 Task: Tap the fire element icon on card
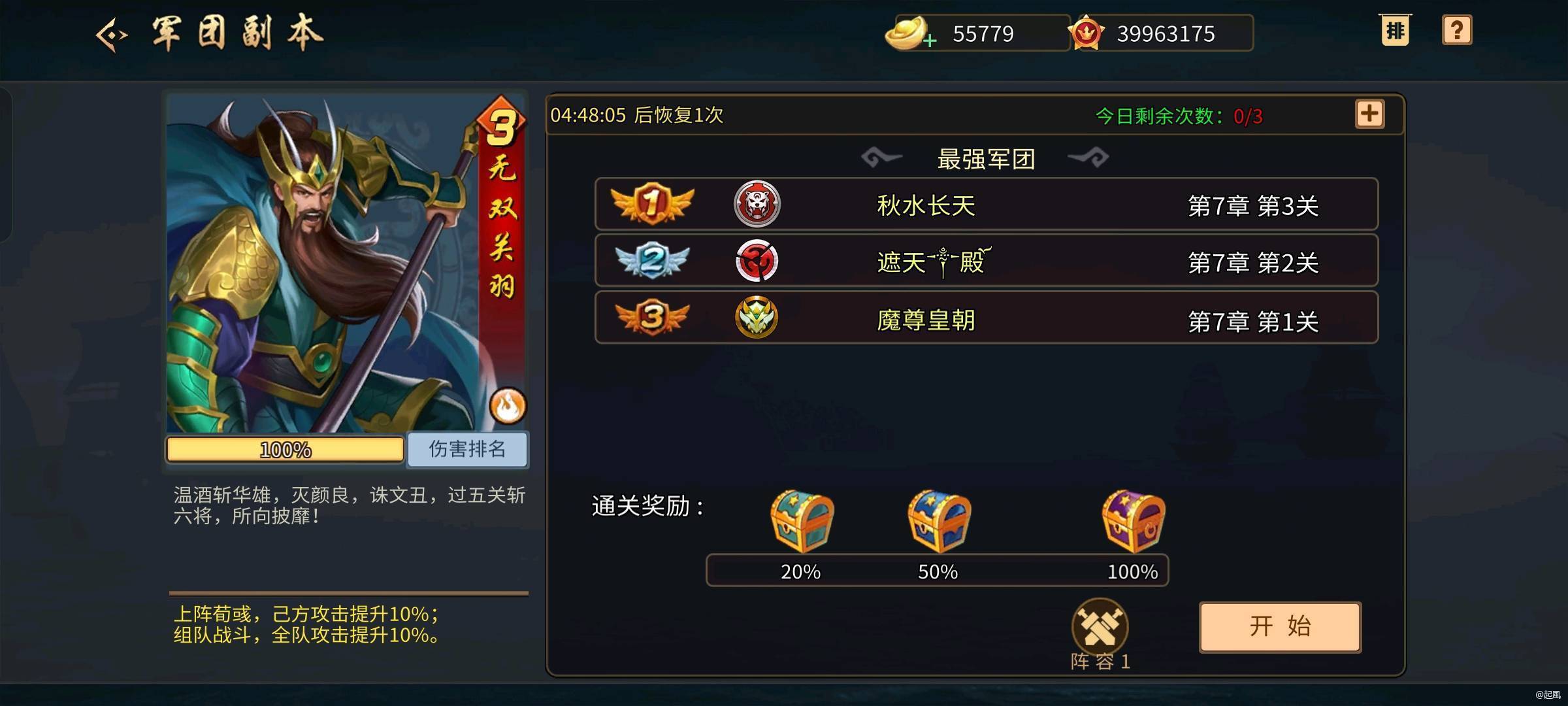(508, 406)
